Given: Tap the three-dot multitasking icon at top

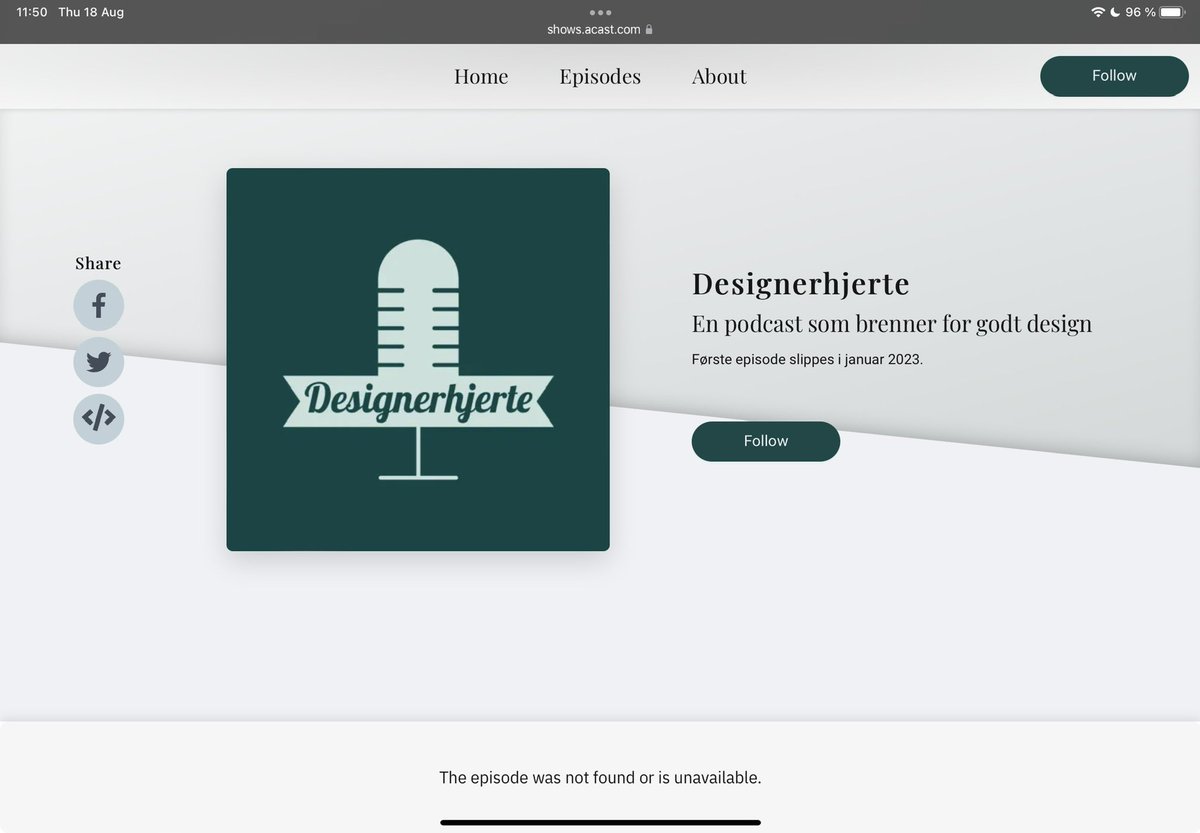Looking at the screenshot, I should click(600, 12).
